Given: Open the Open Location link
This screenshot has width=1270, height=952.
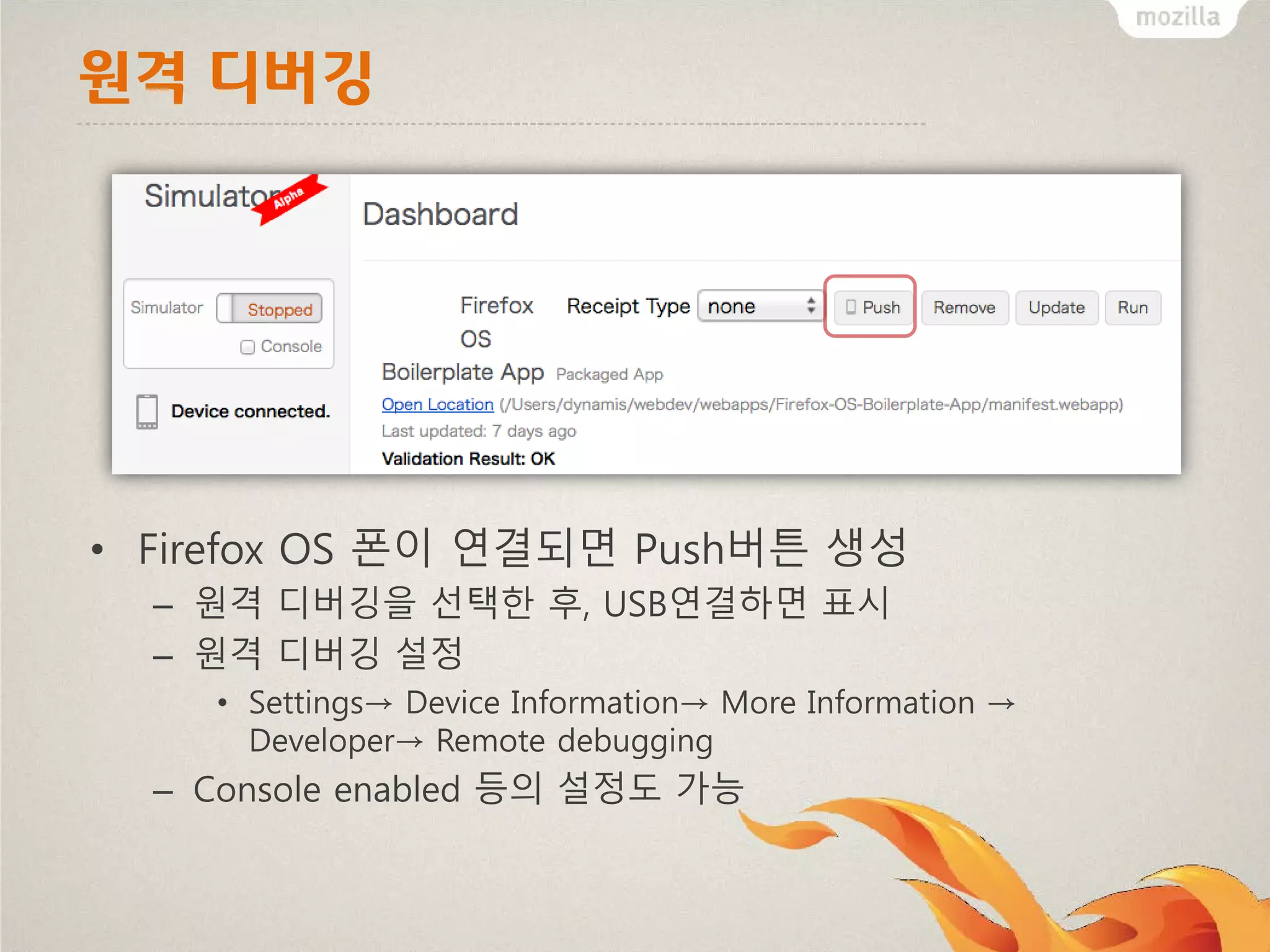Looking at the screenshot, I should (x=437, y=404).
